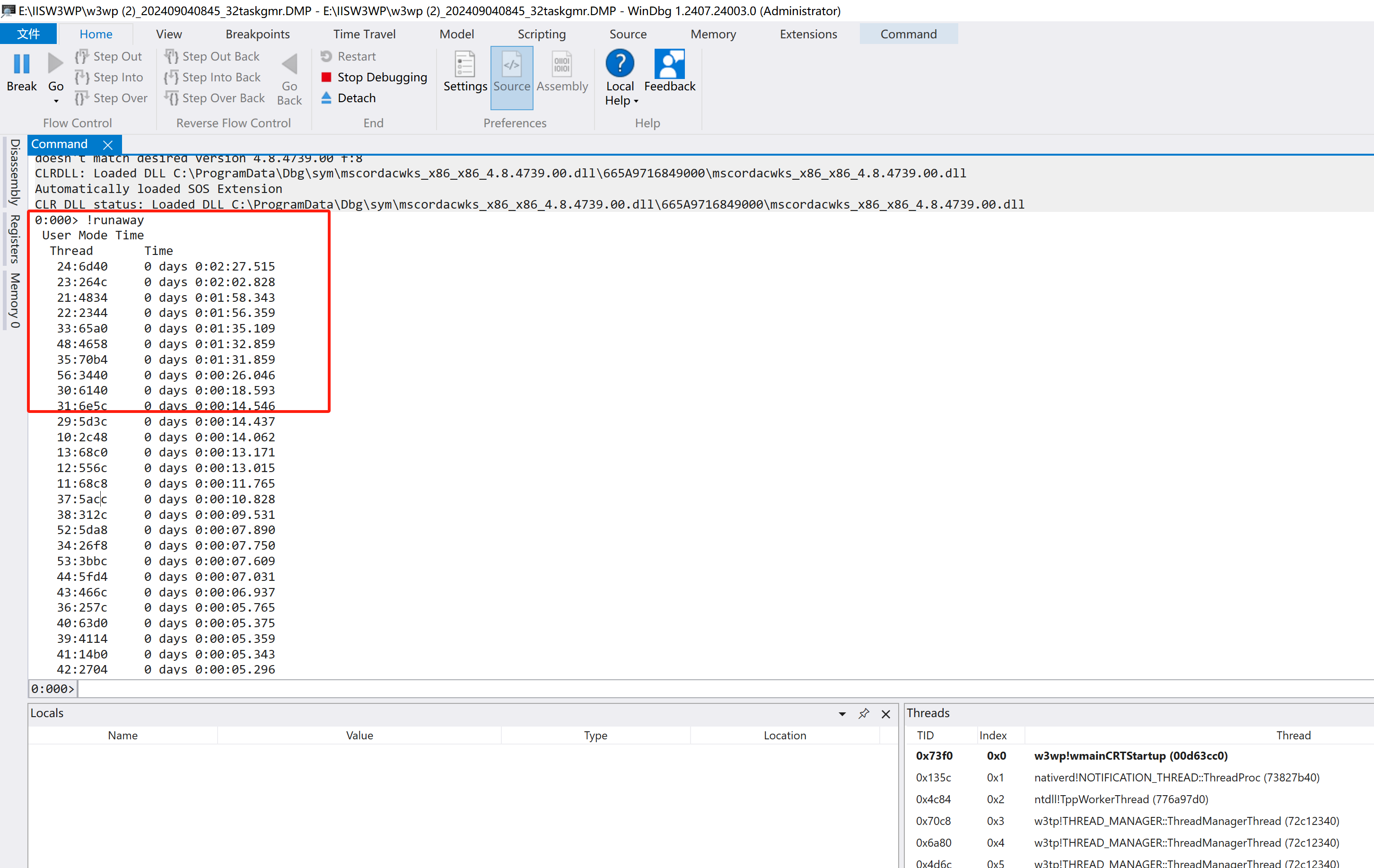
Task: Switch to the Breakpoints ribbon tab
Action: [x=257, y=34]
